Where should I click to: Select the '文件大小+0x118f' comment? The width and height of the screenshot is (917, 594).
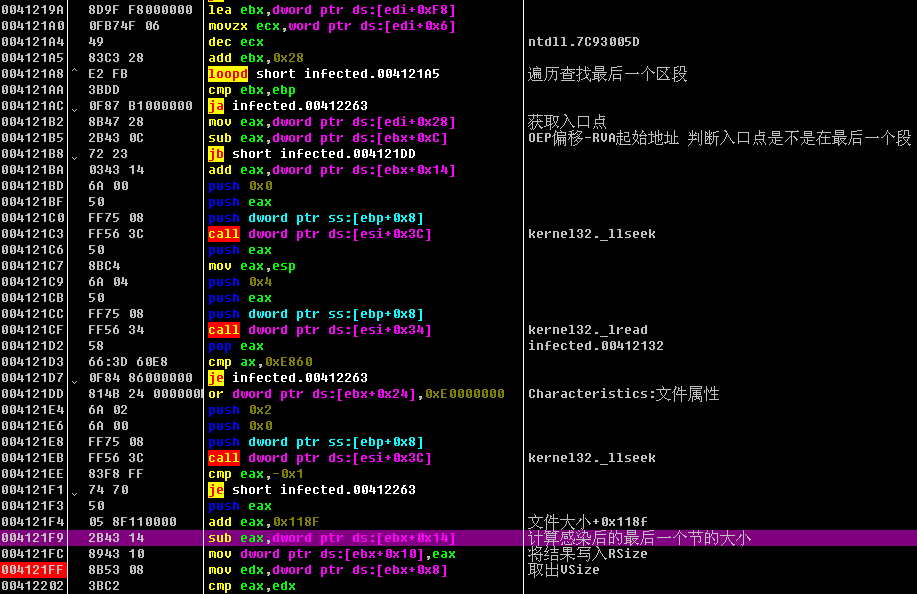click(x=587, y=522)
